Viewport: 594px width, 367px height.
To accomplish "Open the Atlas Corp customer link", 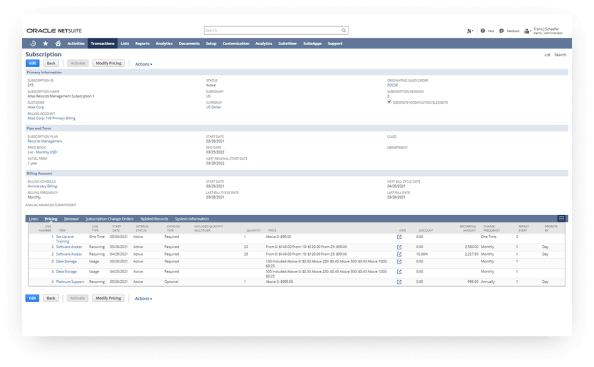I will click(36, 107).
